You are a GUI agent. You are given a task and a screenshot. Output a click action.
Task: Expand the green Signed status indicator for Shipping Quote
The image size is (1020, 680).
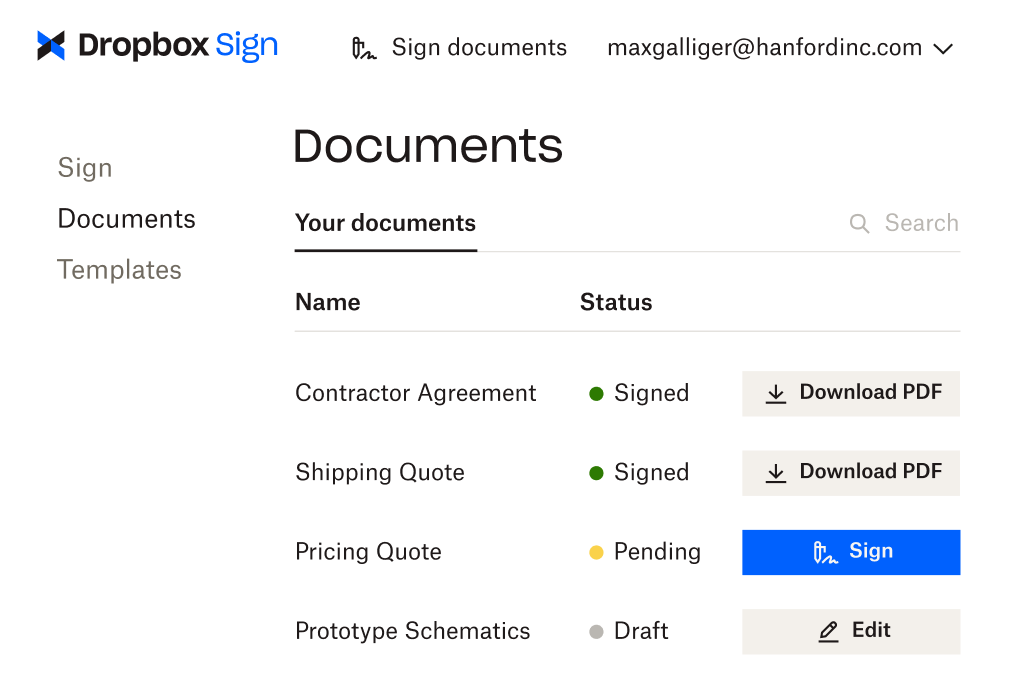click(x=597, y=472)
